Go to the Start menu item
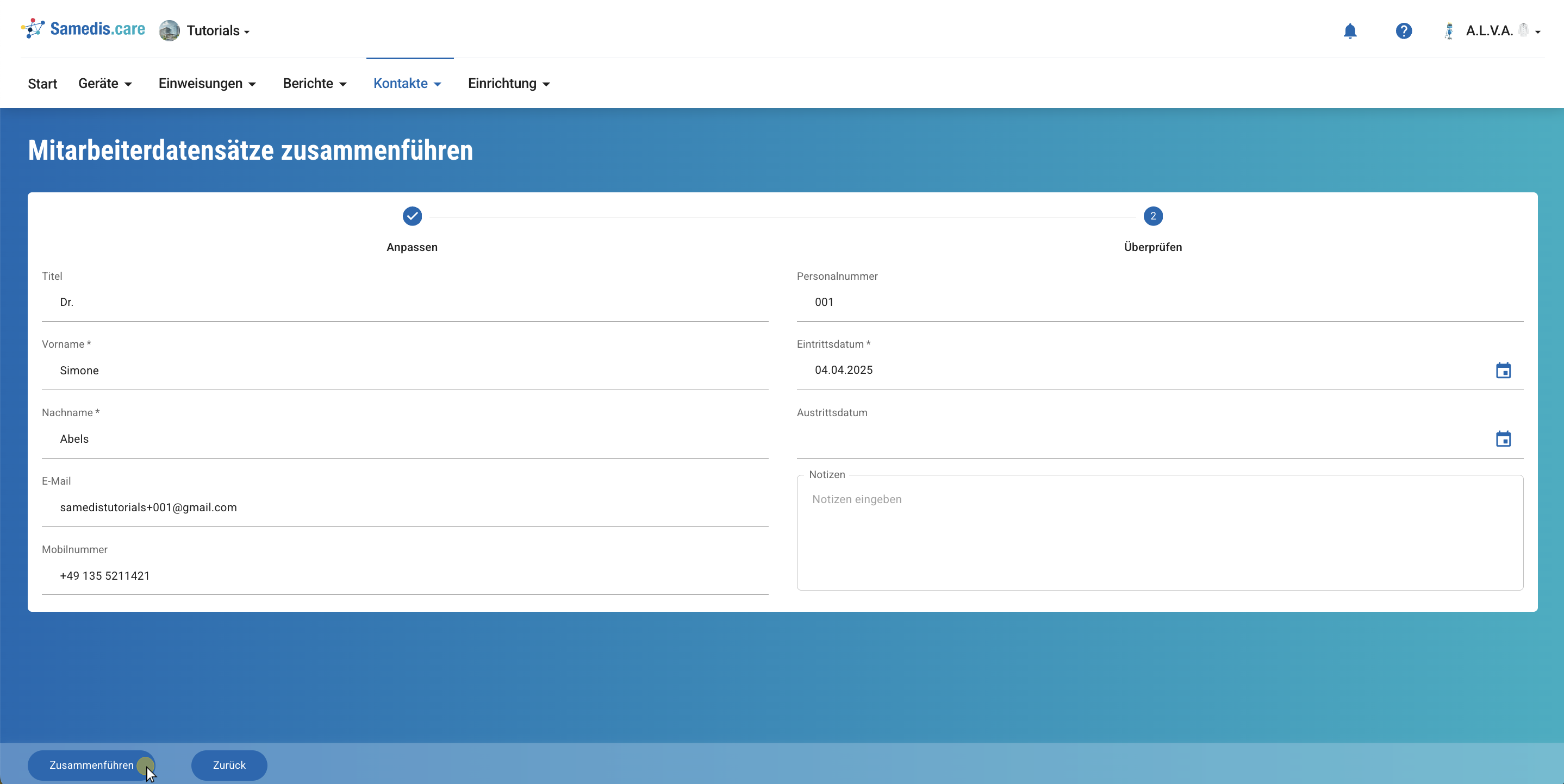Screen dimensions: 1564x784 (42, 84)
